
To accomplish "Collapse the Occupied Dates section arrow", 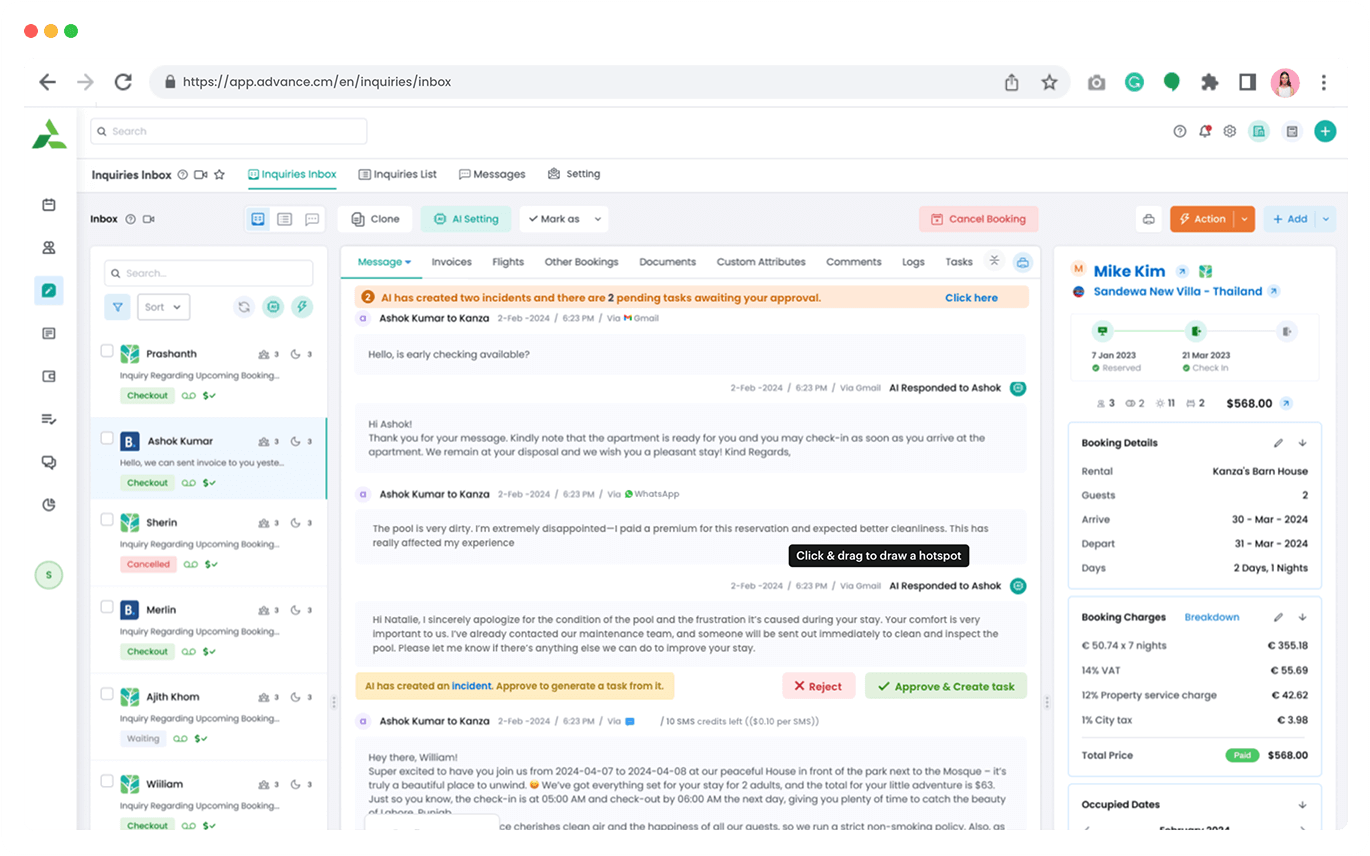I will [x=1302, y=805].
